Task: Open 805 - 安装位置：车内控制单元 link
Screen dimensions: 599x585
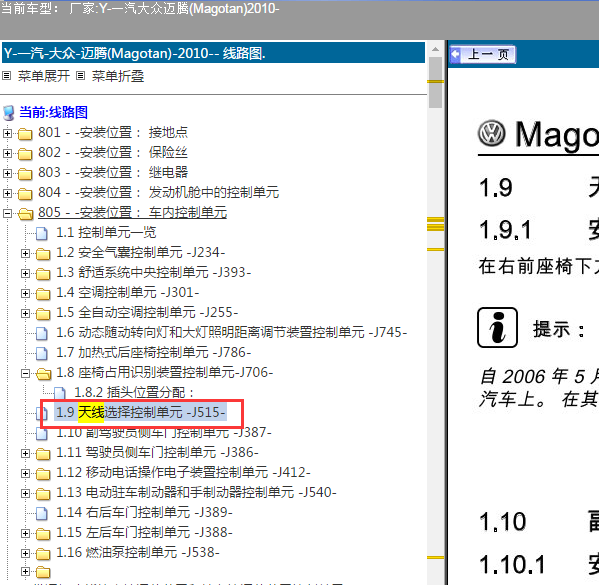Action: [133, 212]
